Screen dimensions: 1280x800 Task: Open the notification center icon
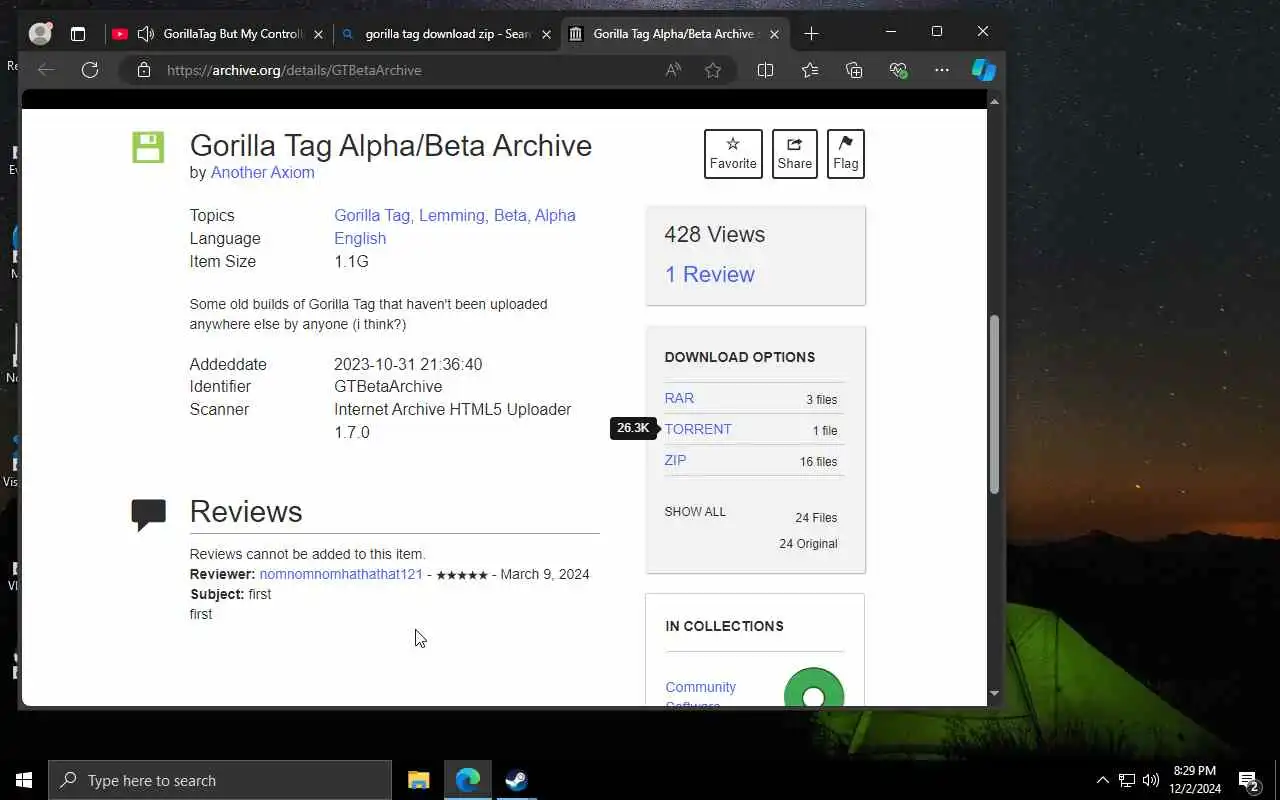[x=1248, y=780]
